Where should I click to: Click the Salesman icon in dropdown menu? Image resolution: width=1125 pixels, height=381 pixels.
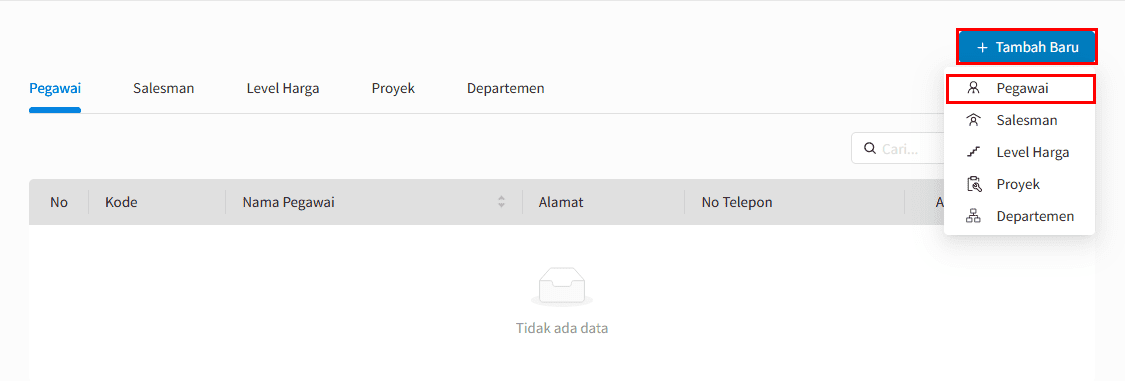[974, 120]
